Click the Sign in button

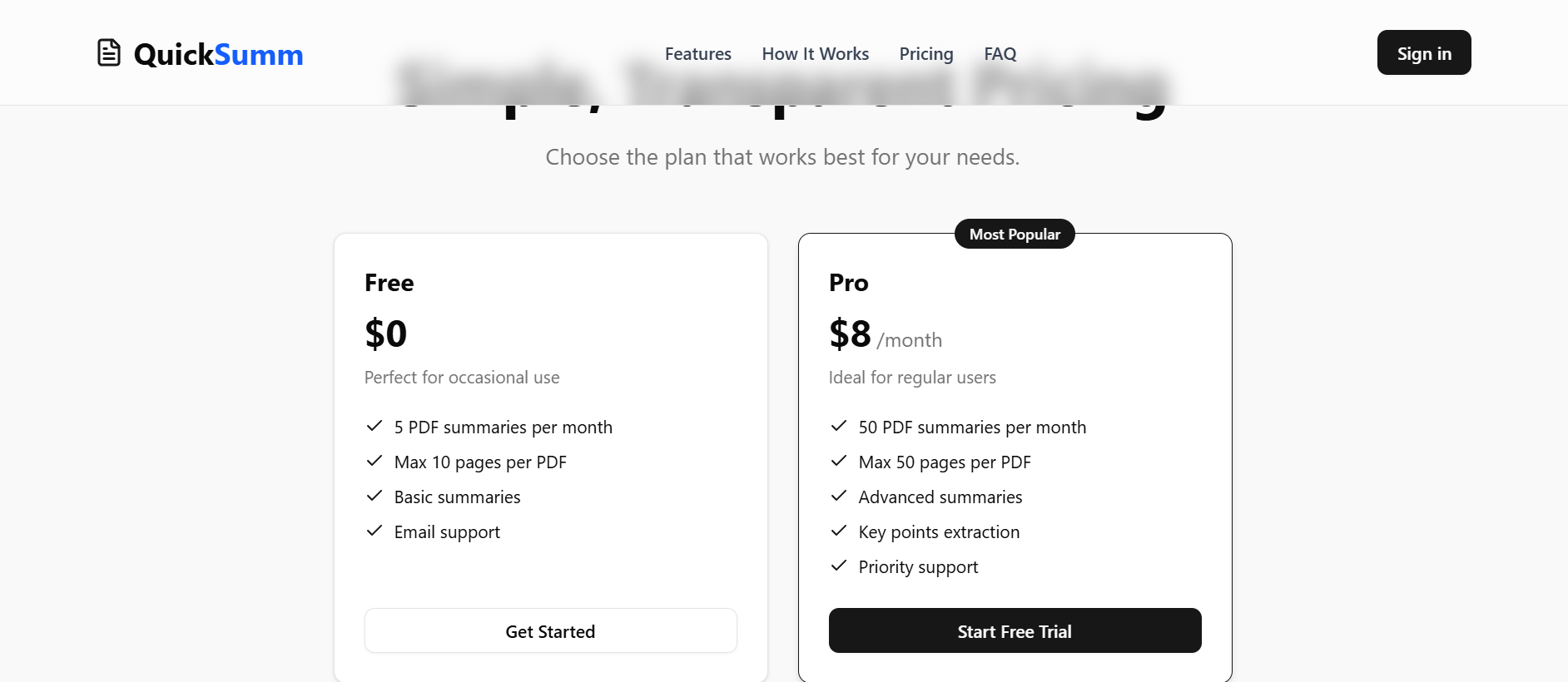tap(1424, 52)
